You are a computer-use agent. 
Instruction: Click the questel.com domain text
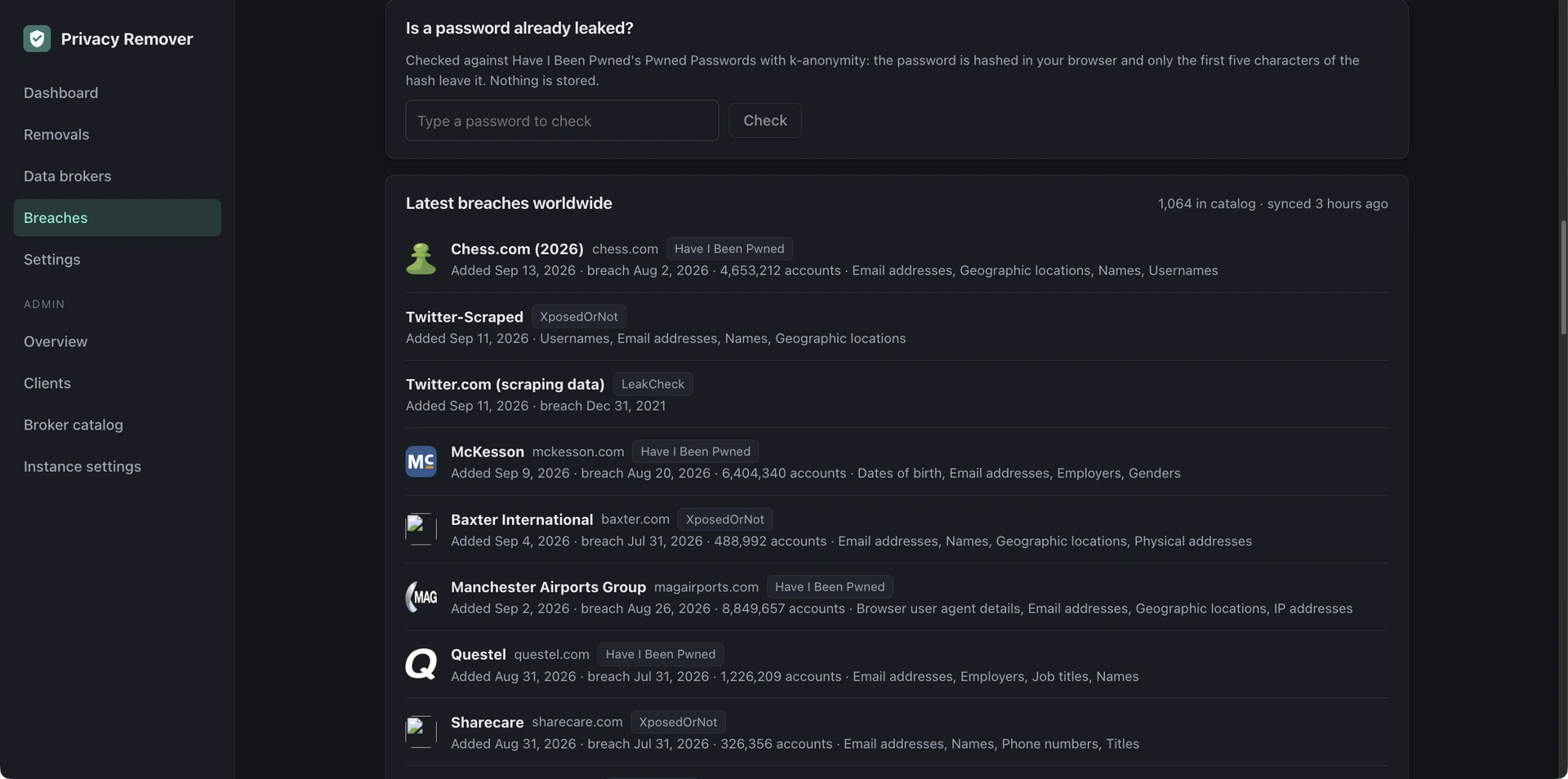[x=551, y=655]
